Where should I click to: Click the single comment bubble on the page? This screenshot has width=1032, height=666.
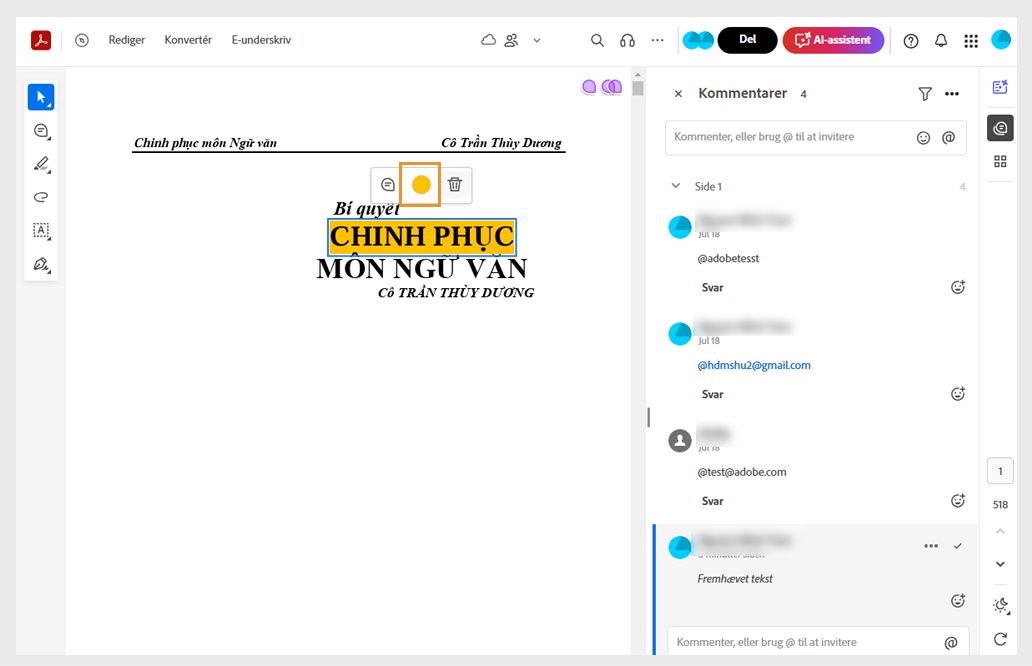click(589, 86)
